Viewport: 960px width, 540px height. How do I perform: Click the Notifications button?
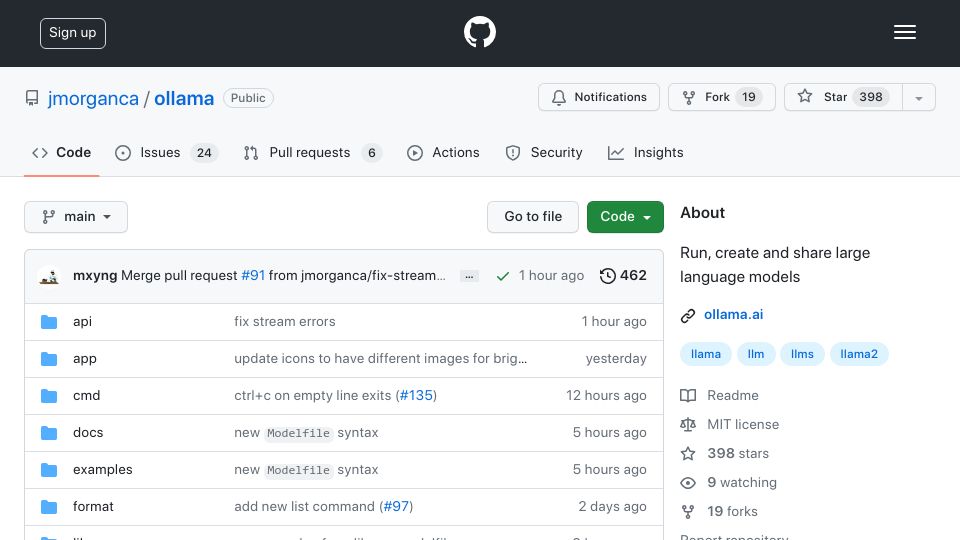[x=599, y=97]
